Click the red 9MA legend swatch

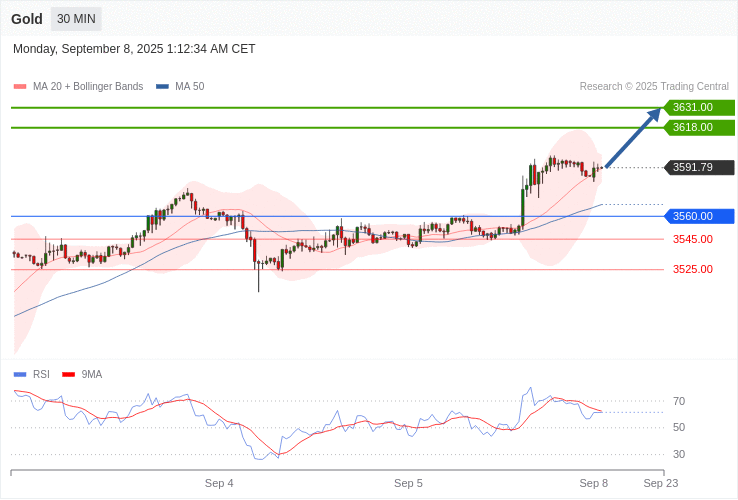pyautogui.click(x=69, y=375)
